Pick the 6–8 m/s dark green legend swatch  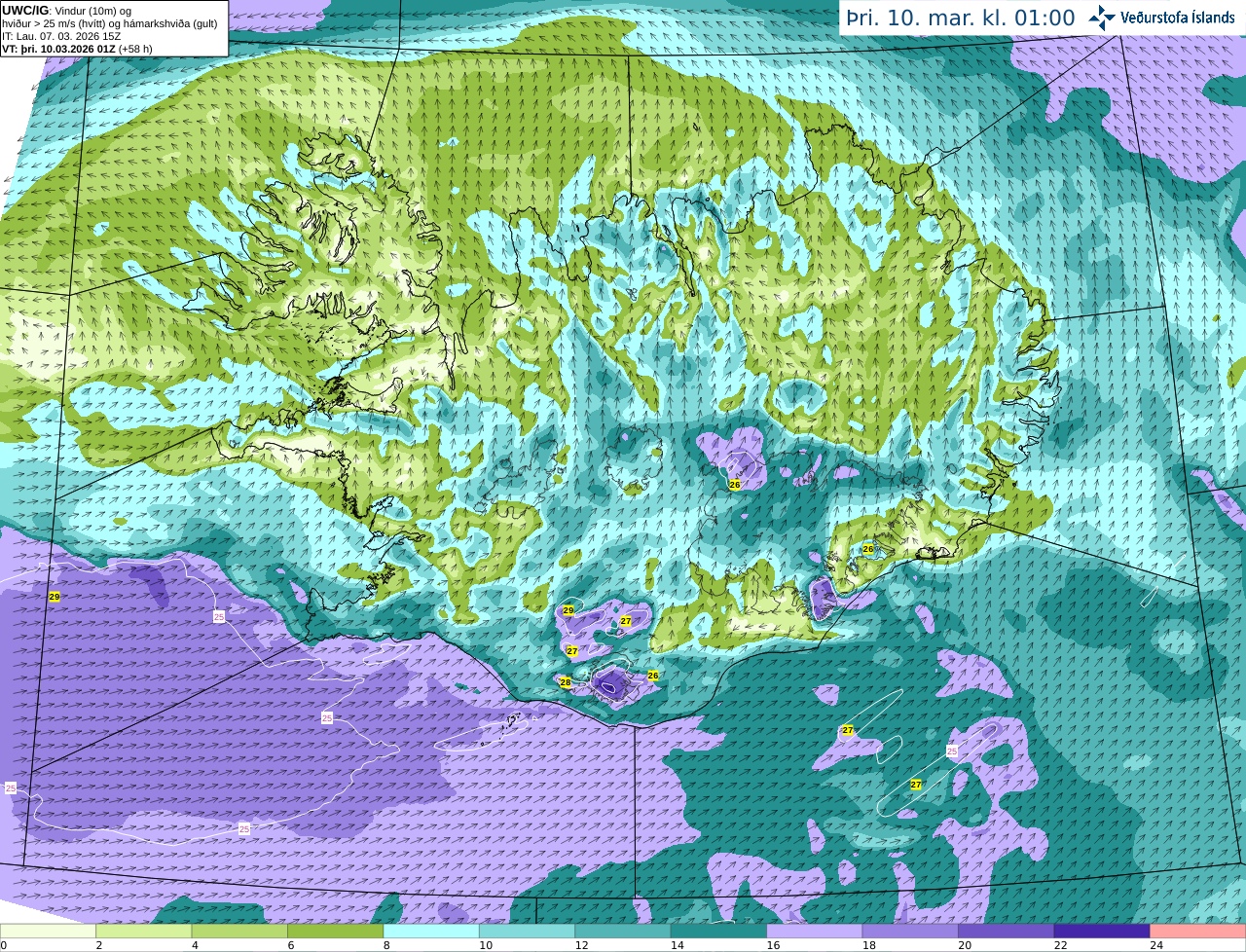coord(336,932)
